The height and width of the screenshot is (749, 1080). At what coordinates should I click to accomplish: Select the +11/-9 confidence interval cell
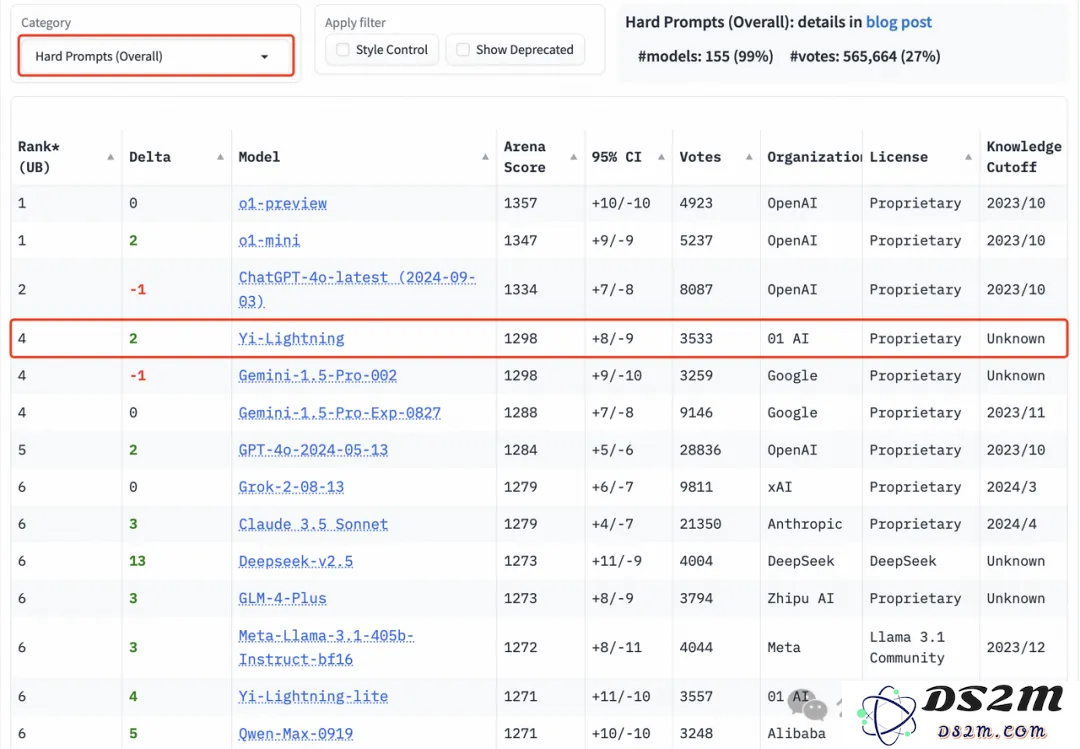tap(616, 562)
